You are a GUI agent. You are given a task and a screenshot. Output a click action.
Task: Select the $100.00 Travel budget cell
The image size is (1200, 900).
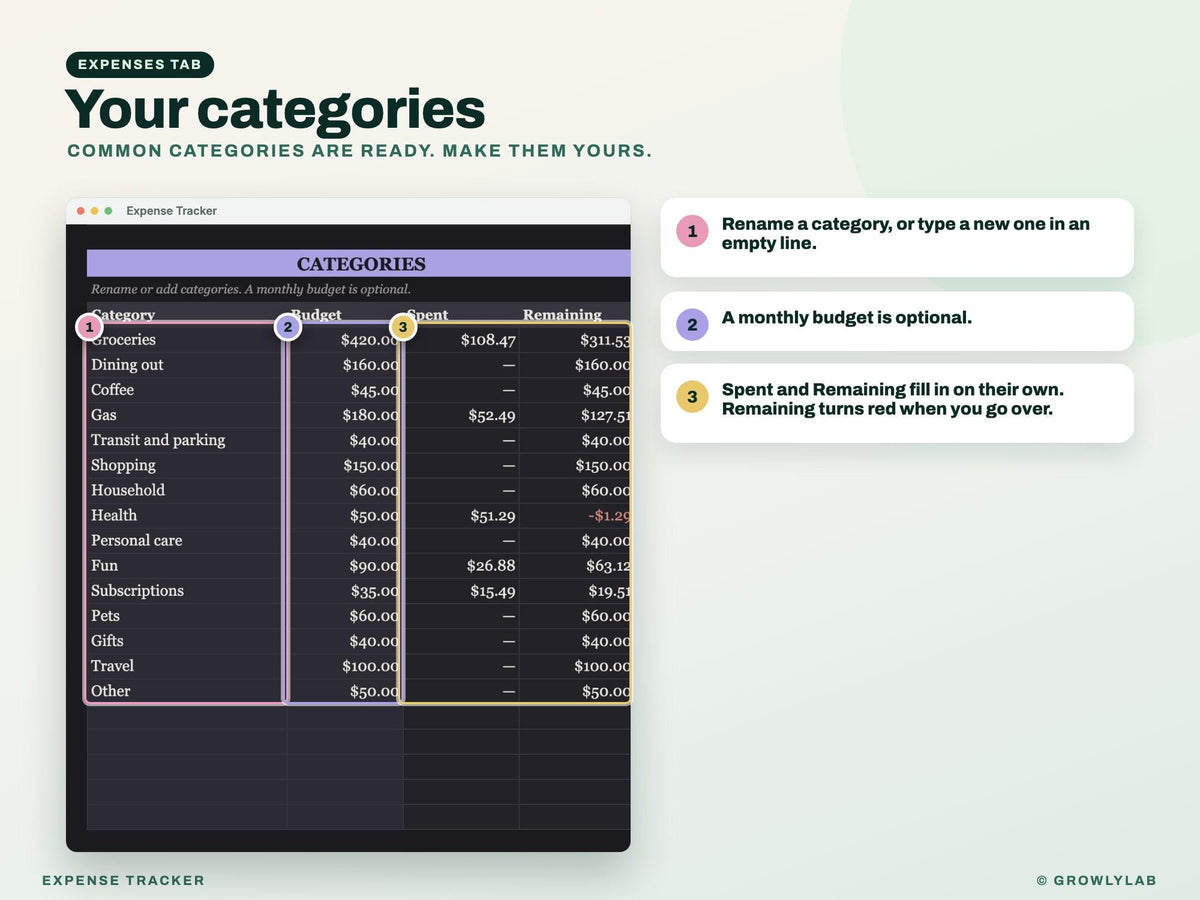(x=345, y=666)
